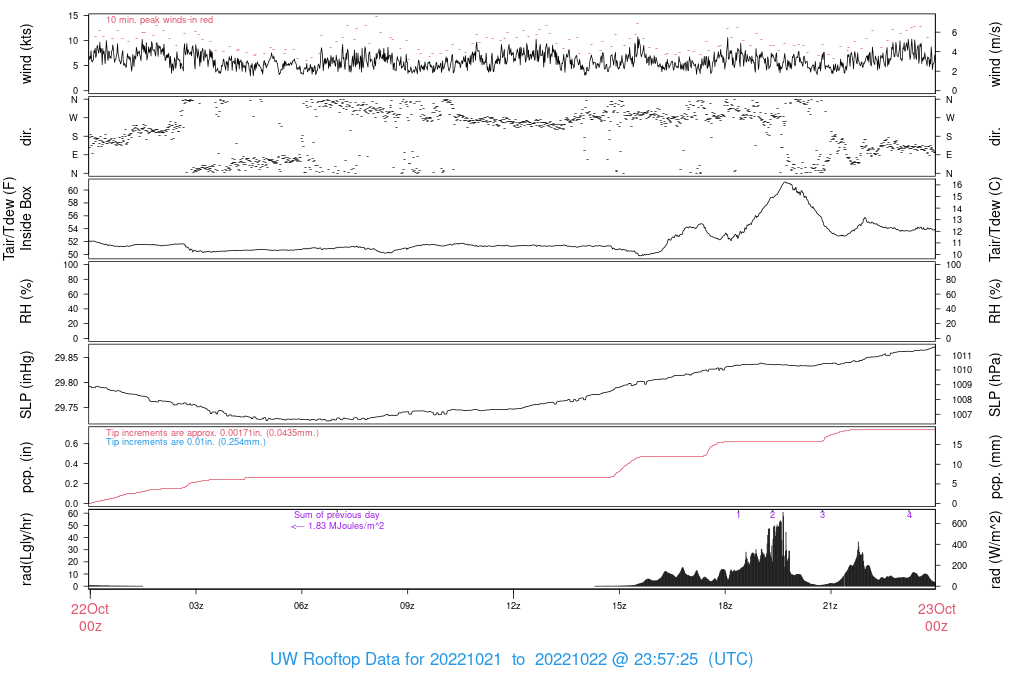Click the left 'RH (%)' axis label

pyautogui.click(x=25, y=301)
